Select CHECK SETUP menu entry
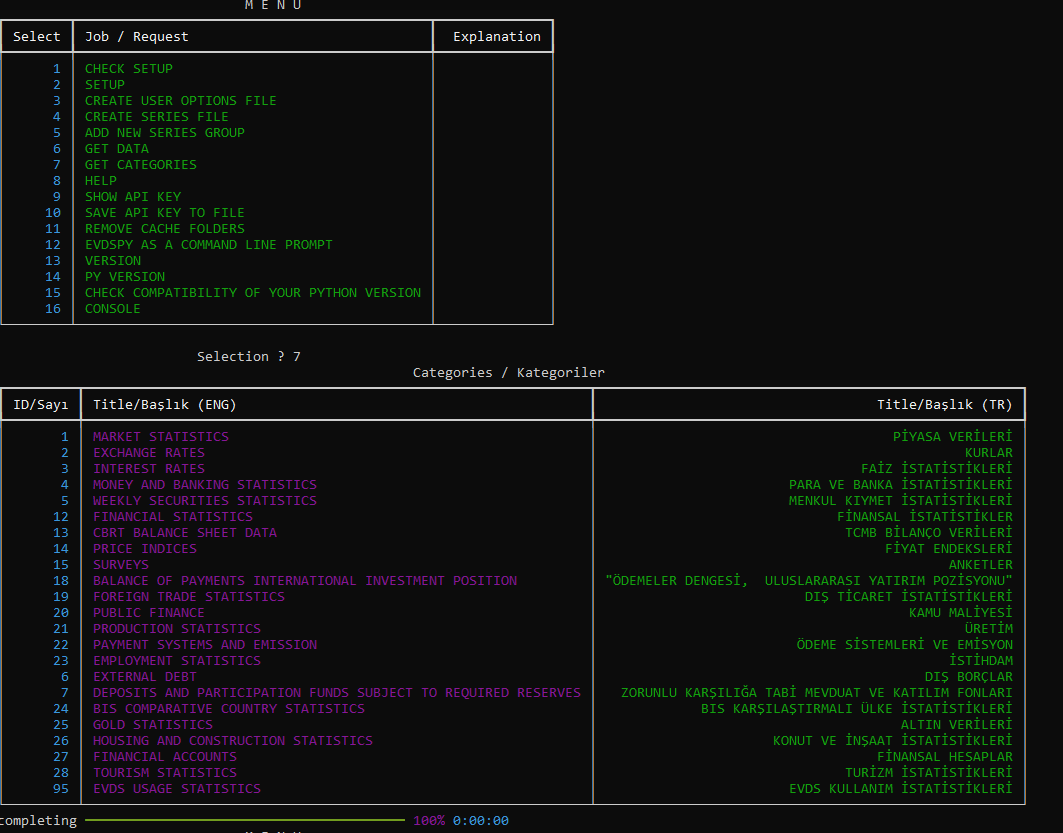Image resolution: width=1063 pixels, height=833 pixels. [x=128, y=69]
